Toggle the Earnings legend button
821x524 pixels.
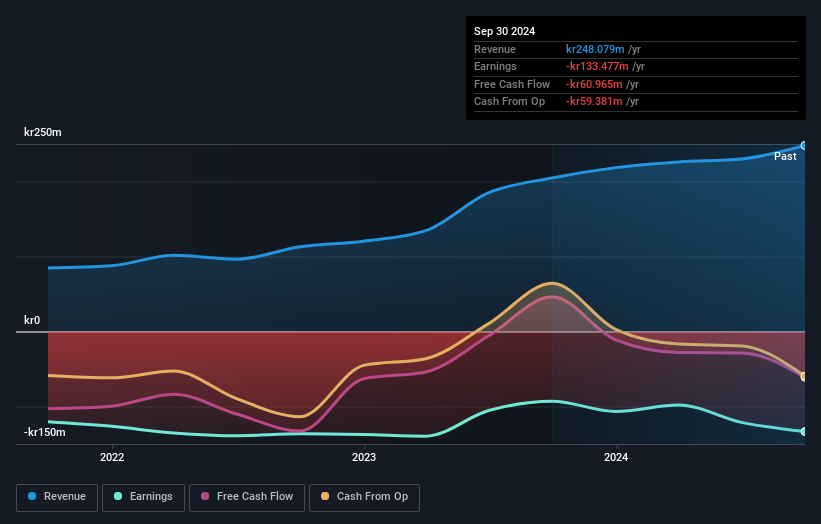point(143,497)
